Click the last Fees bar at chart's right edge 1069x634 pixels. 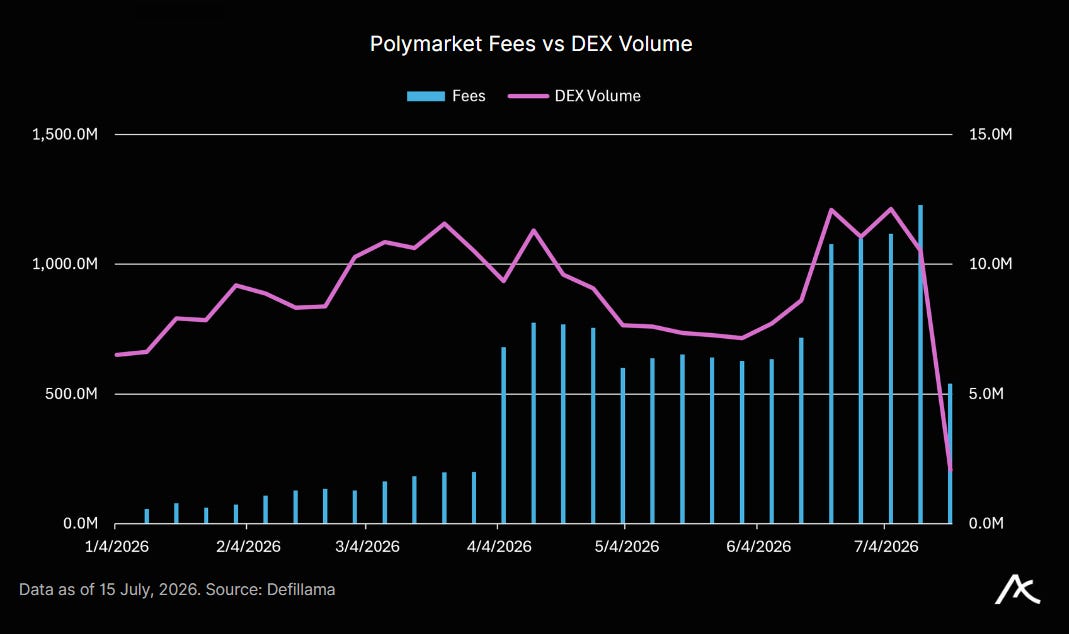[x=950, y=453]
